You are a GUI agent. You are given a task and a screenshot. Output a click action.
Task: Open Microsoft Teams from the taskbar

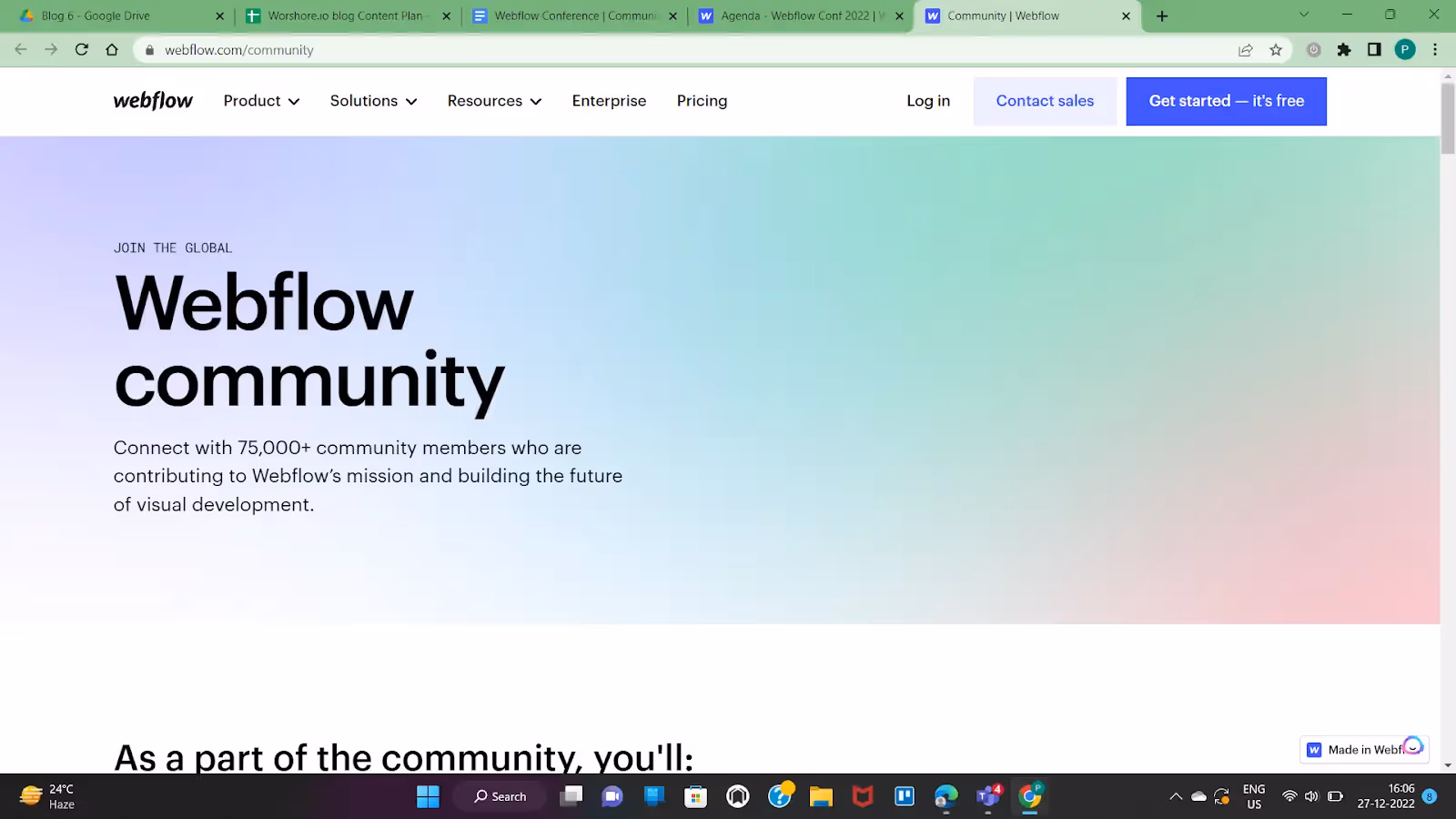click(x=988, y=797)
